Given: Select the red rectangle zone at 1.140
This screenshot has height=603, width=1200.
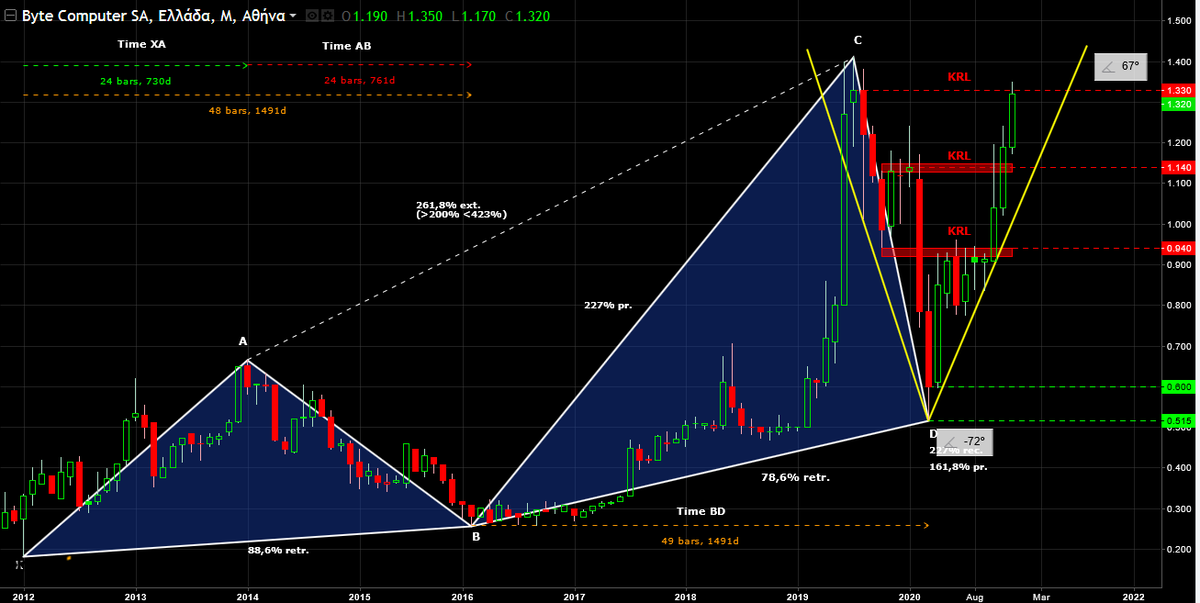Looking at the screenshot, I should (x=947, y=168).
